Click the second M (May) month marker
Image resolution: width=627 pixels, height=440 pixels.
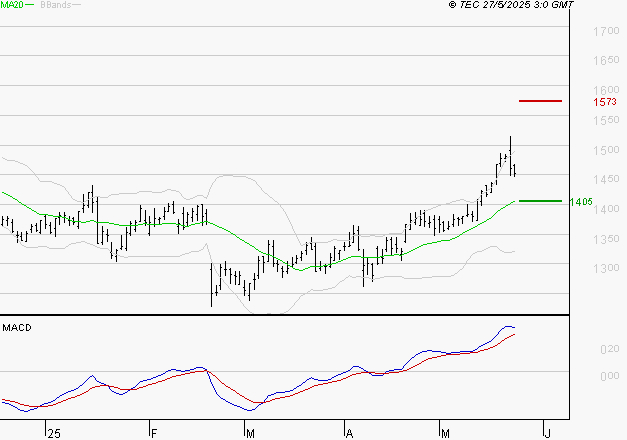(445, 433)
